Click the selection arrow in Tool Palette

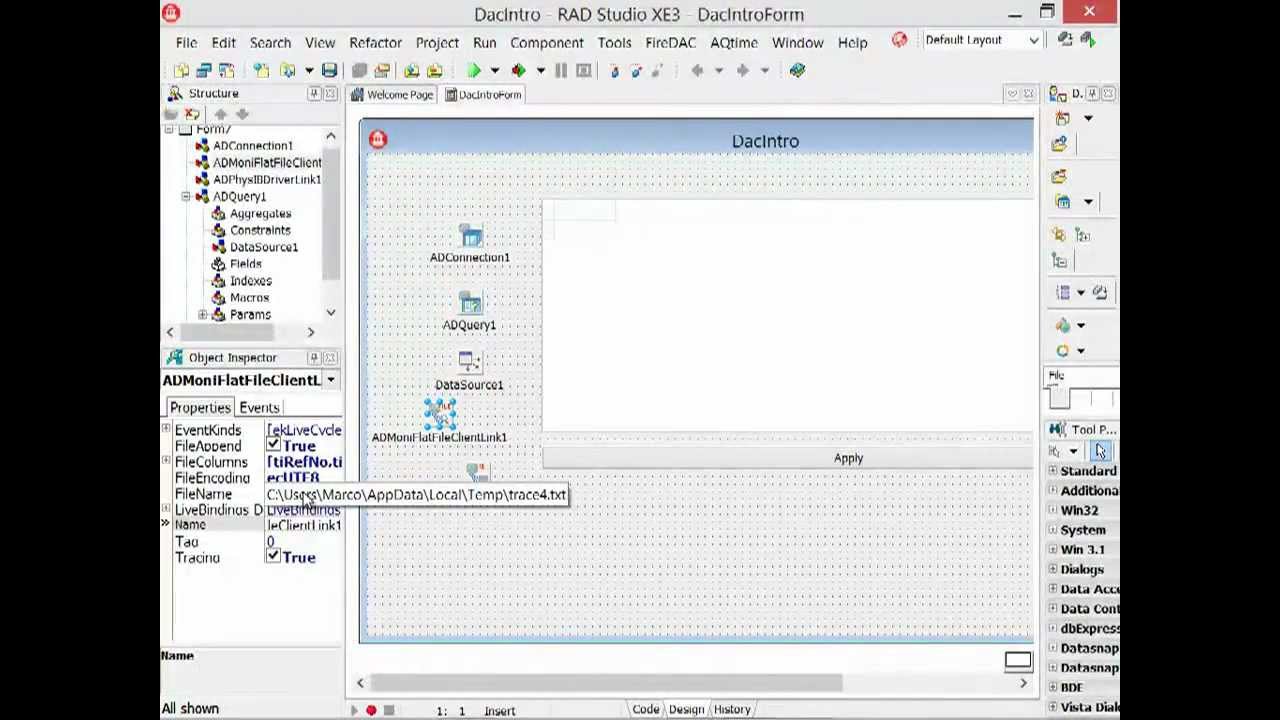1100,452
